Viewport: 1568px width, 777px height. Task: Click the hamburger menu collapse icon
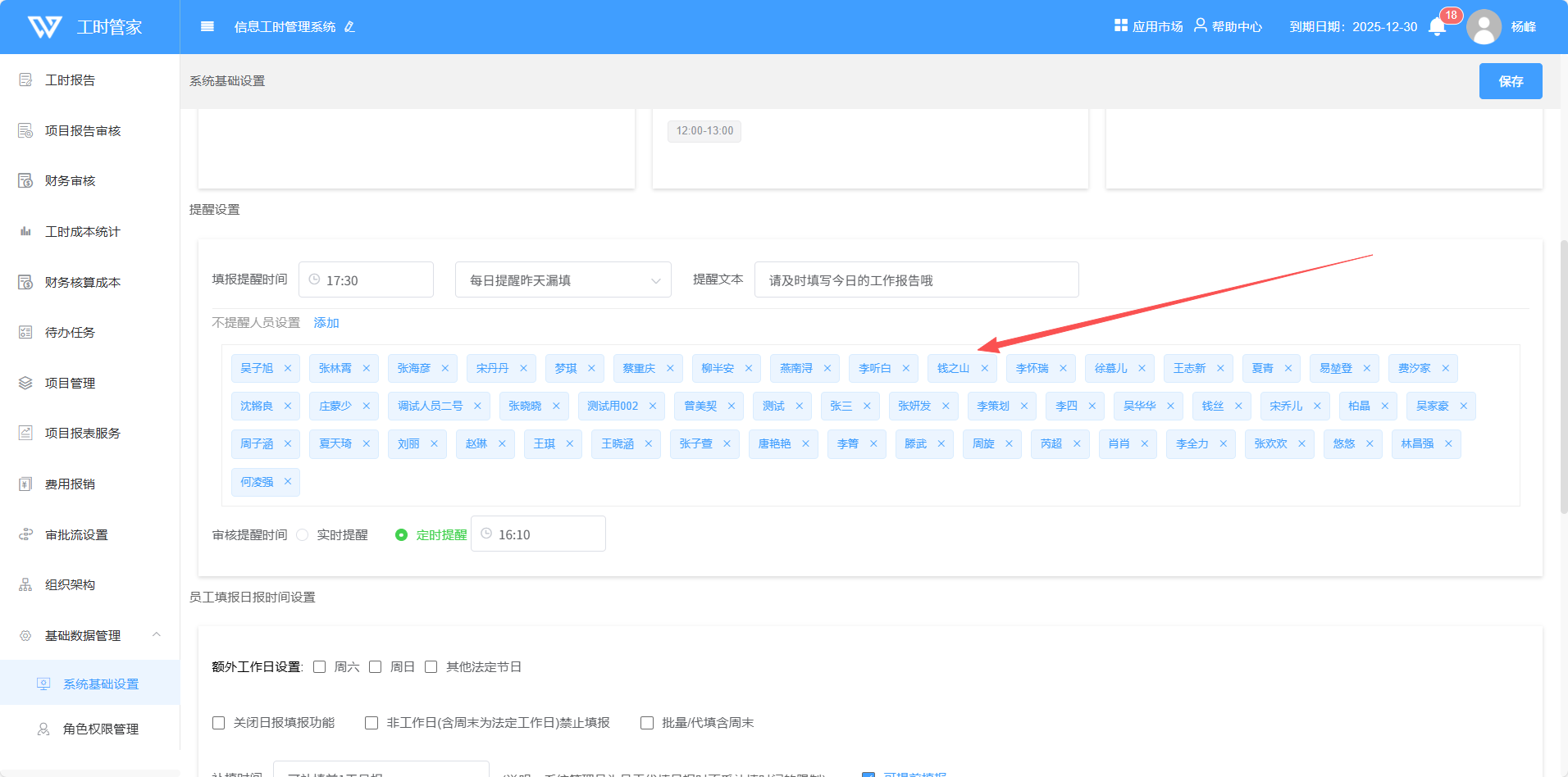pyautogui.click(x=207, y=26)
